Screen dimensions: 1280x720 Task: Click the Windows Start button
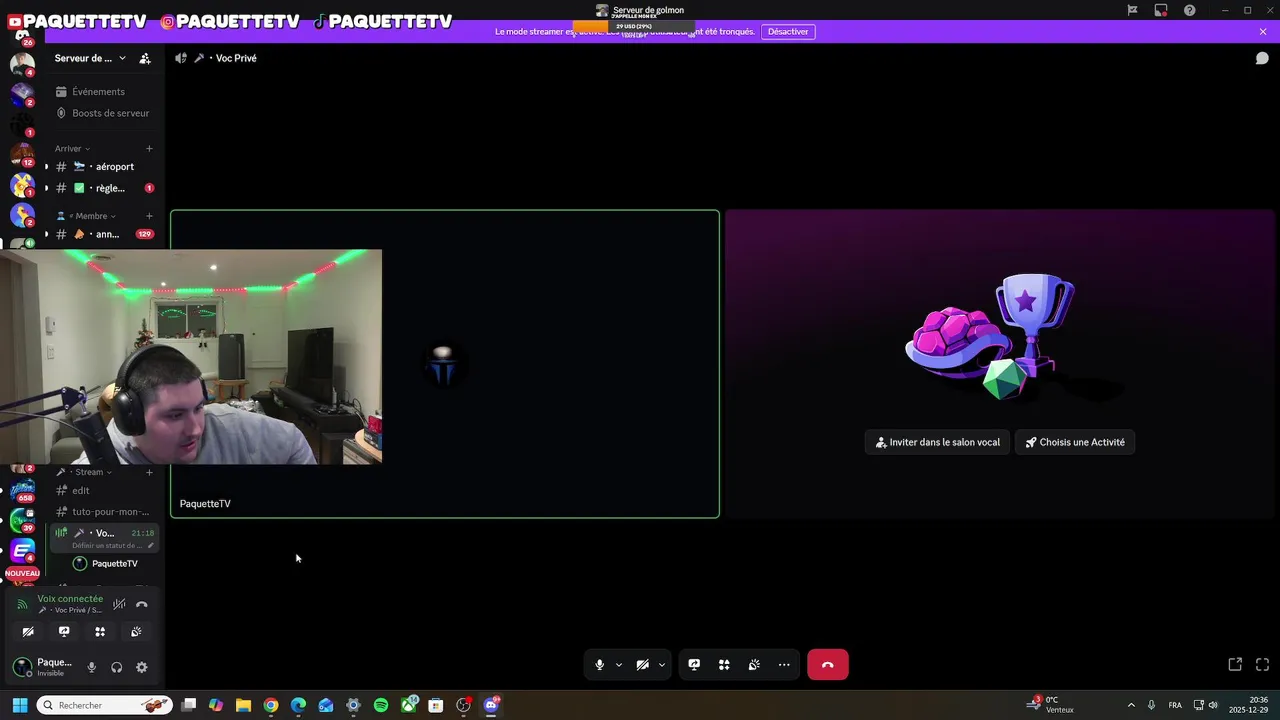[19, 705]
